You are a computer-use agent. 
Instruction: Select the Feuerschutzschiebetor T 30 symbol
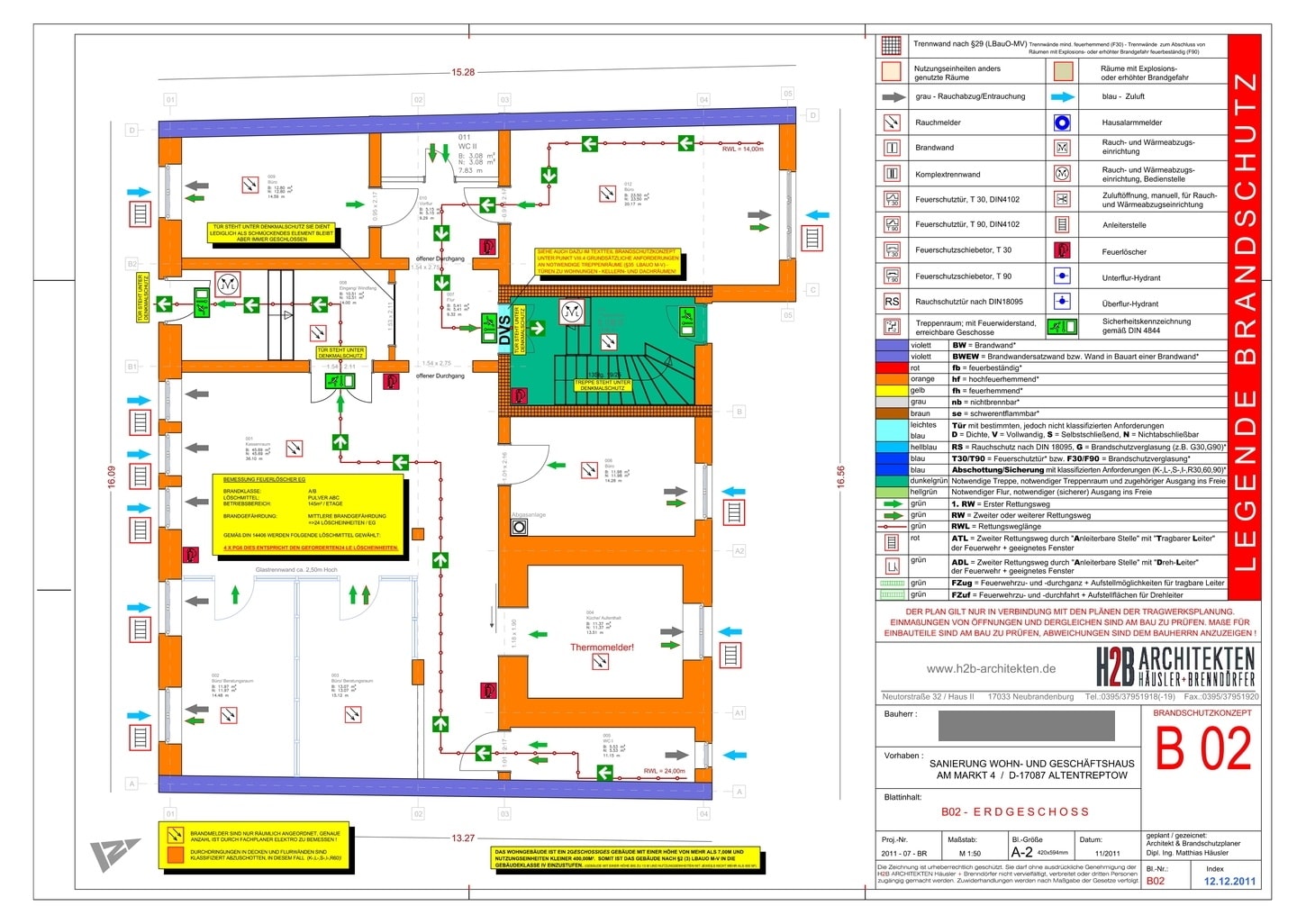pos(892,249)
